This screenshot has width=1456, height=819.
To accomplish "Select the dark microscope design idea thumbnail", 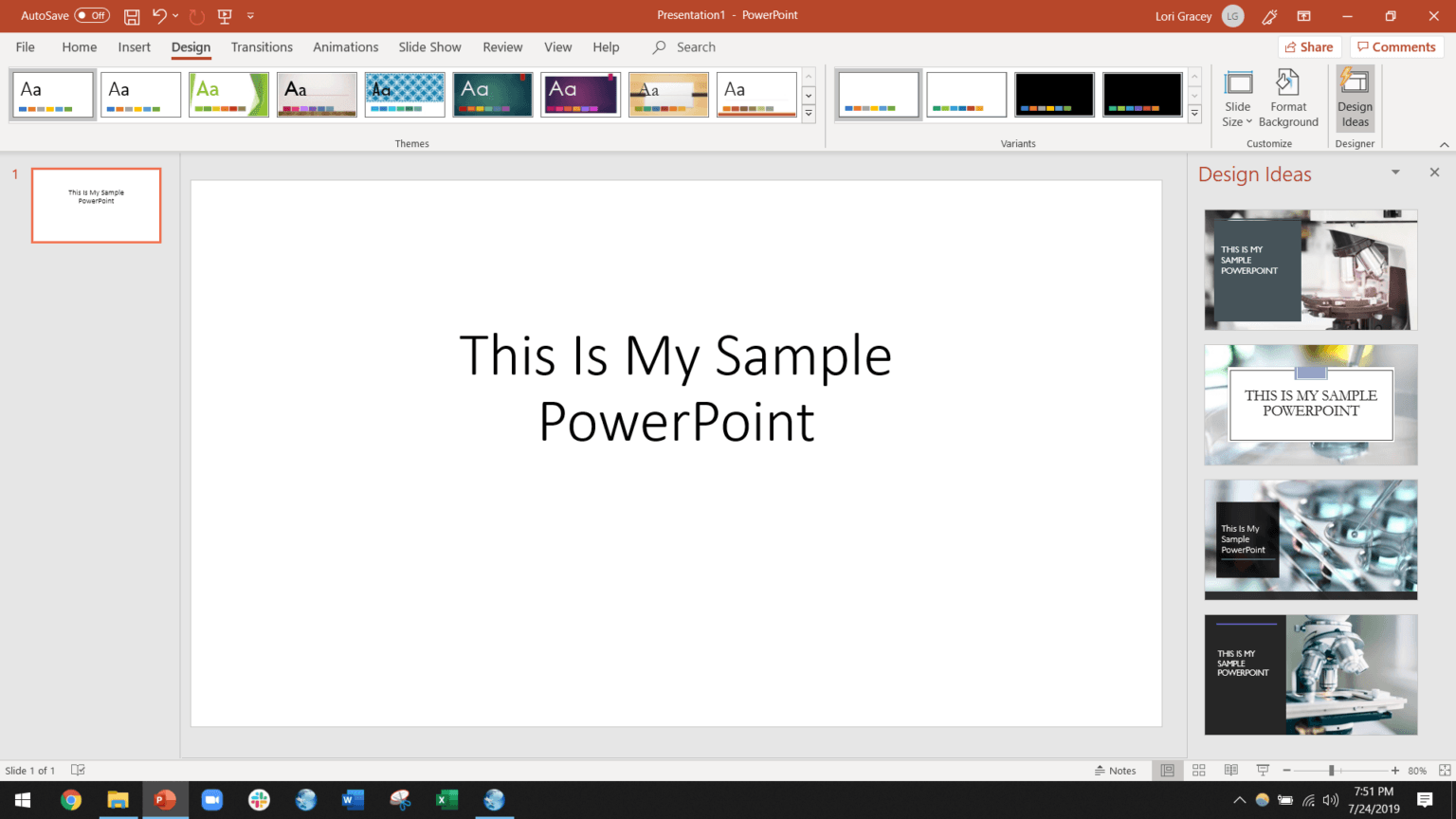I will (x=1310, y=675).
